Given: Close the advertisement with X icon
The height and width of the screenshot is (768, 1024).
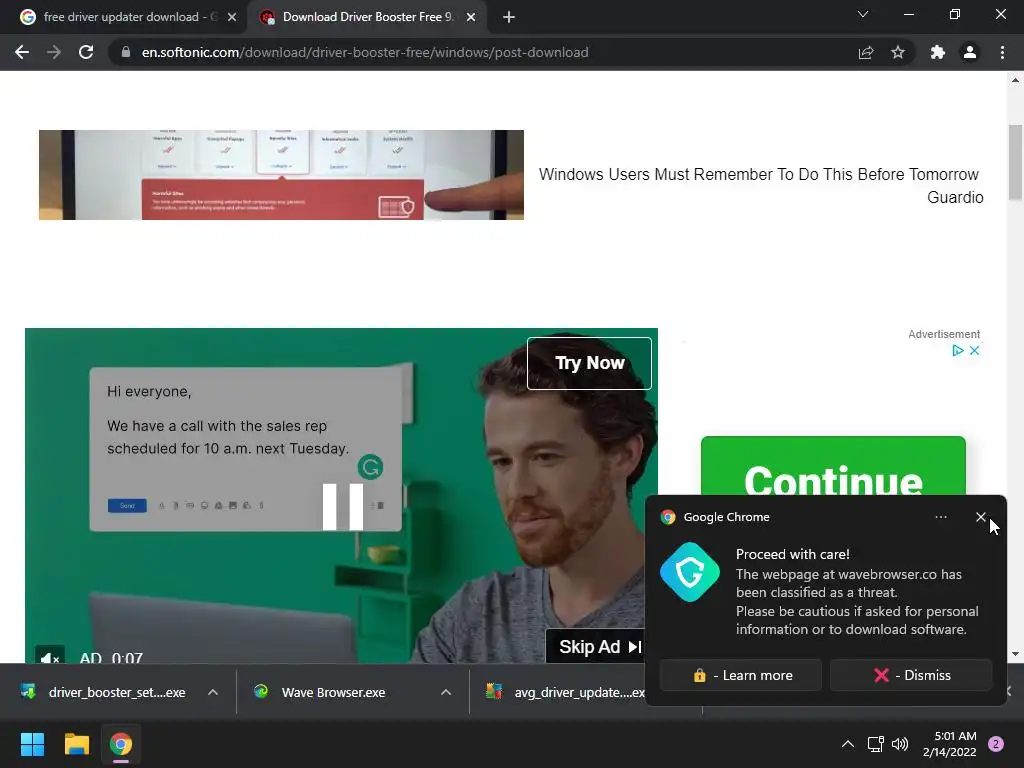Looking at the screenshot, I should point(974,351).
